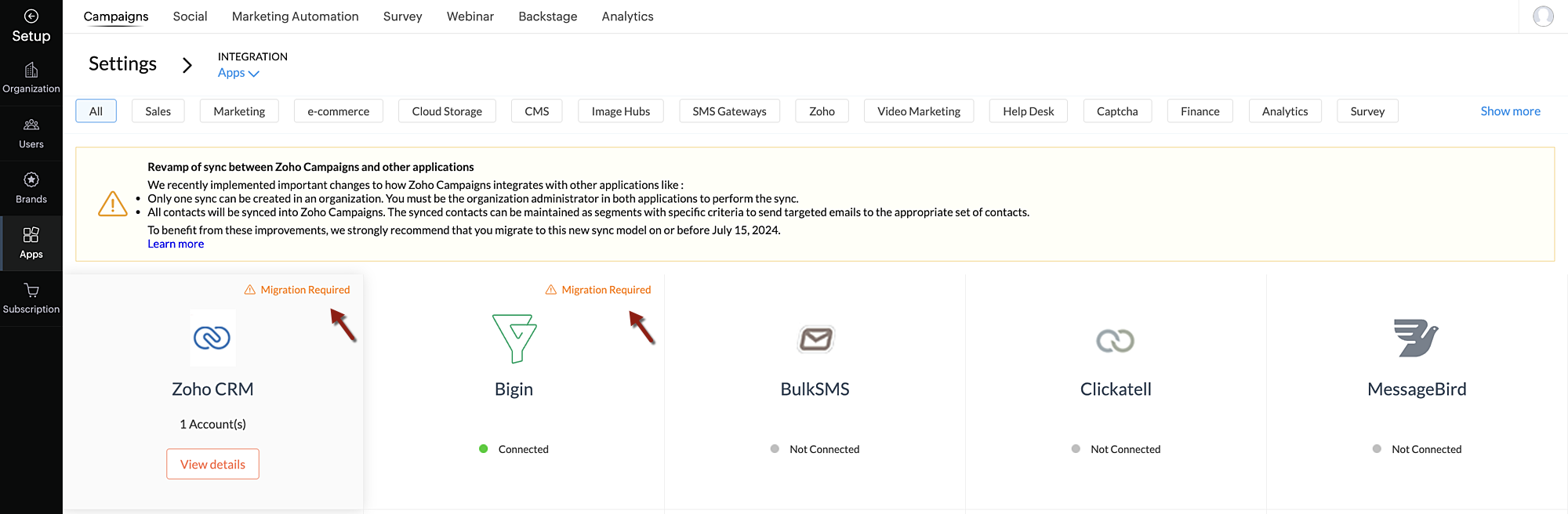Select the CMS category filter
Screen dimensions: 1568x514
point(537,111)
